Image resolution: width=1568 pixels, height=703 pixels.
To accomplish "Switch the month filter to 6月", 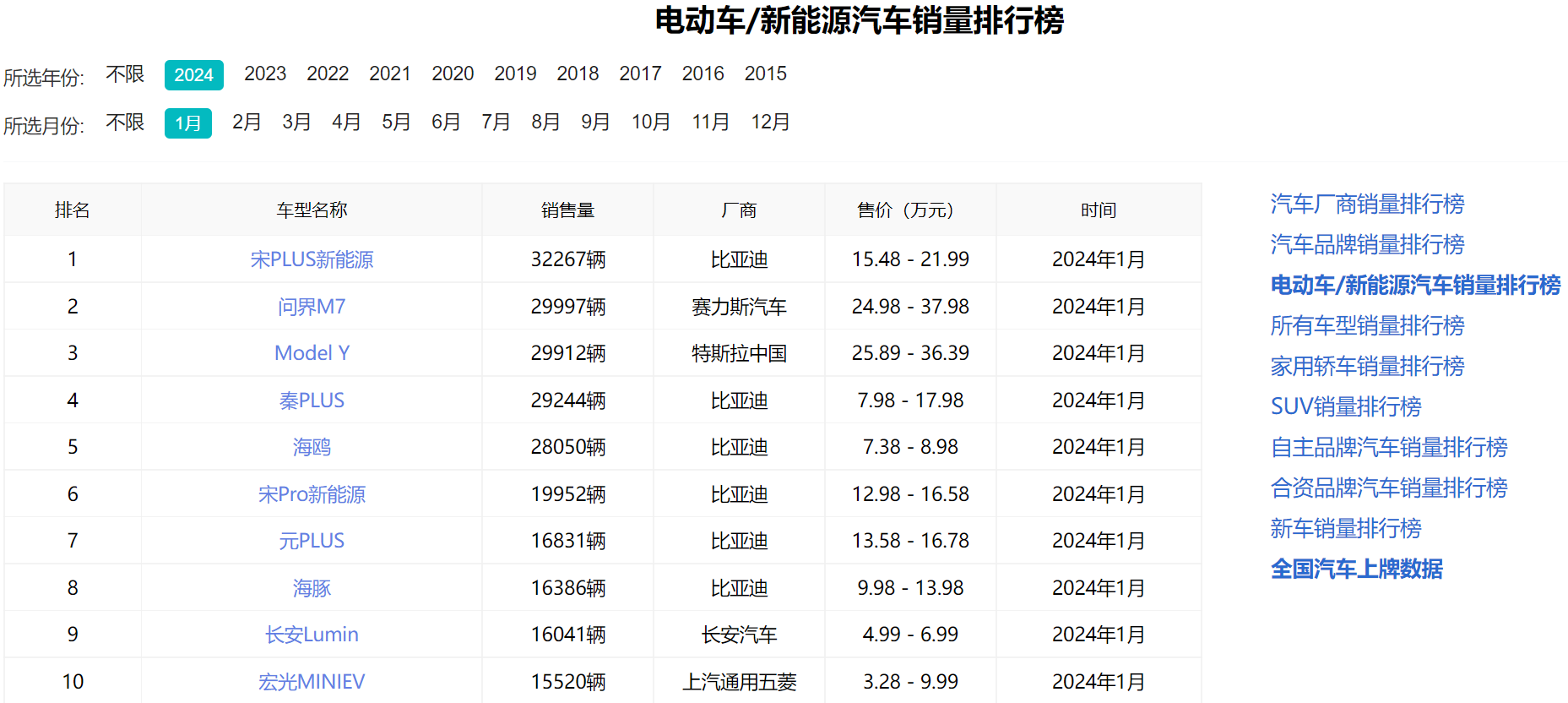I will click(446, 123).
